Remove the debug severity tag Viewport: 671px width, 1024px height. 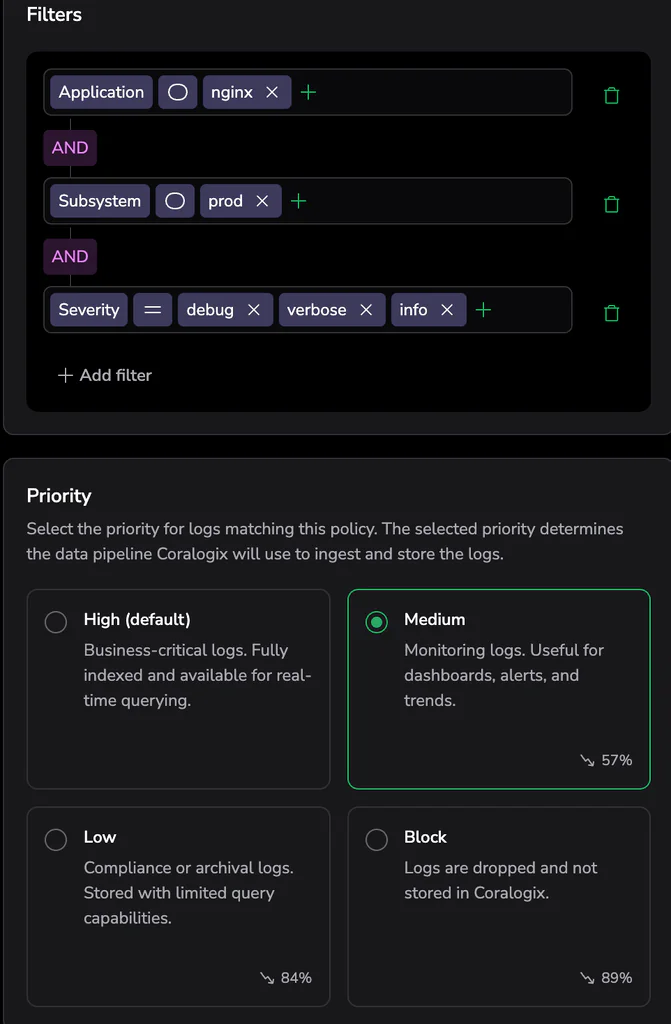(x=254, y=310)
